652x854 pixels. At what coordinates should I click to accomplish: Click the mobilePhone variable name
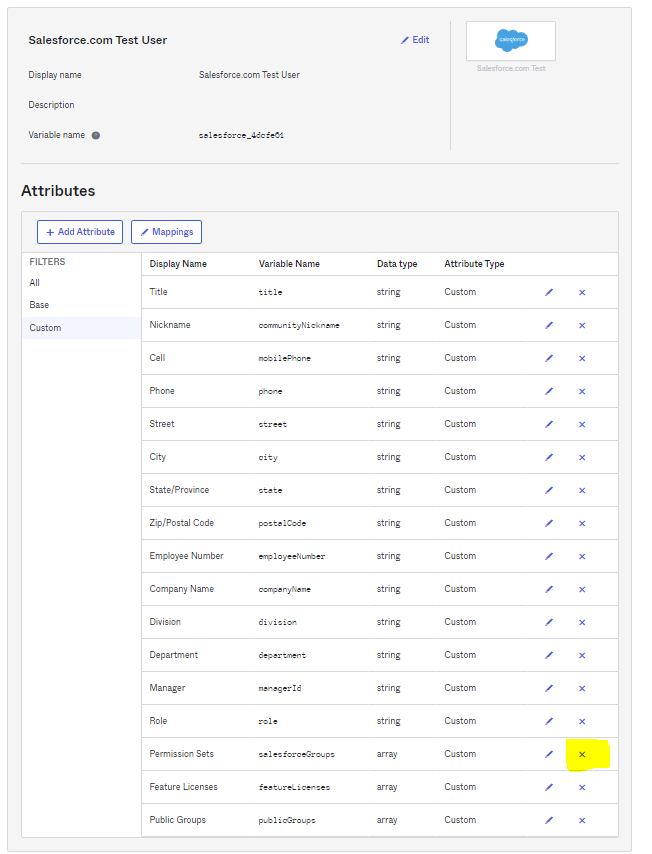point(284,358)
